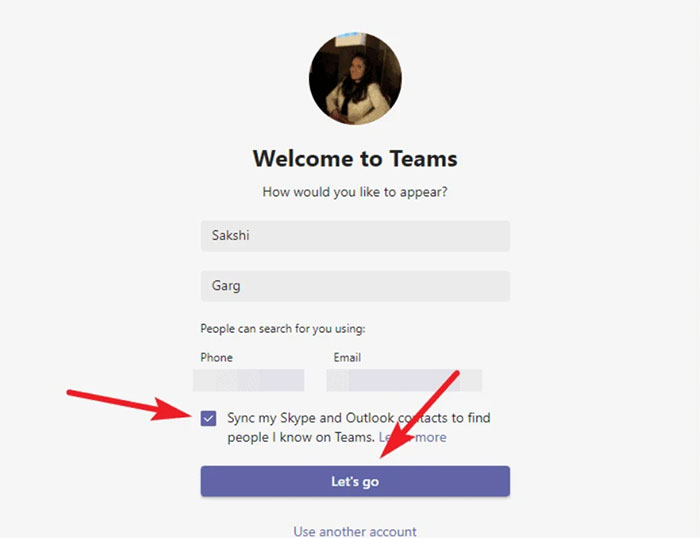The width and height of the screenshot is (700, 538).
Task: Select the blurred Email value field
Action: [x=404, y=380]
